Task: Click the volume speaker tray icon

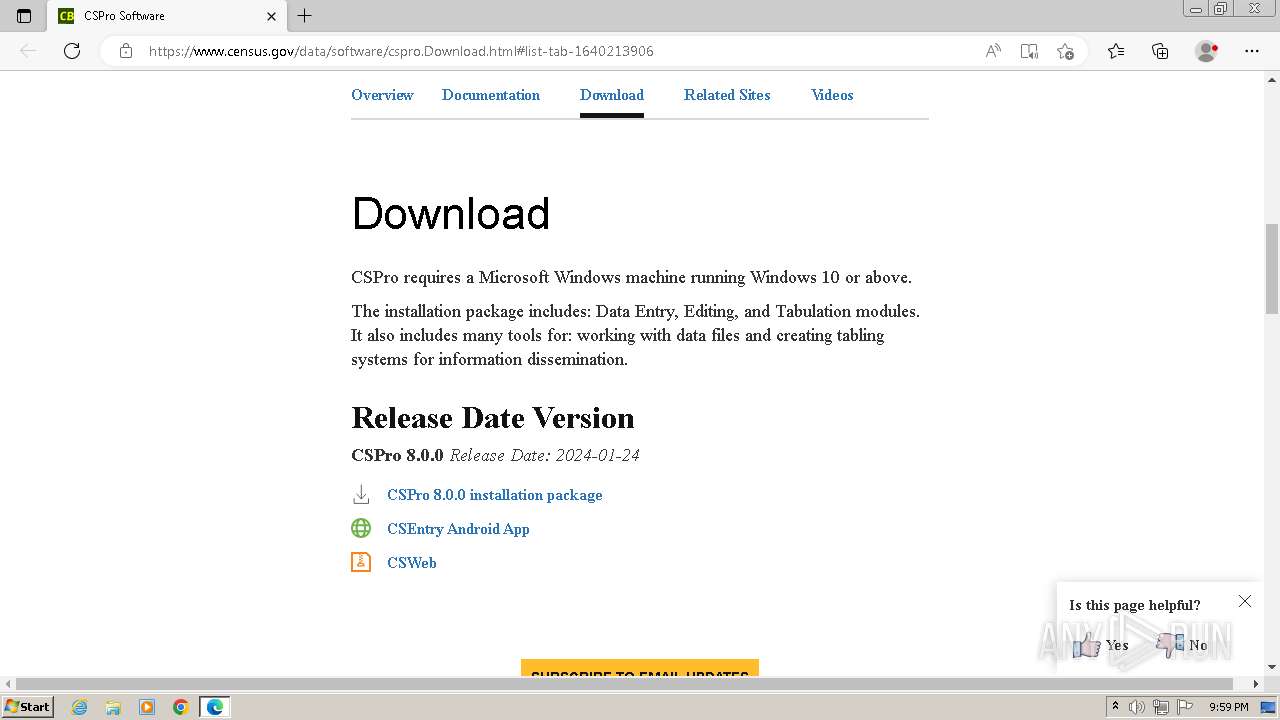Action: [1137, 707]
